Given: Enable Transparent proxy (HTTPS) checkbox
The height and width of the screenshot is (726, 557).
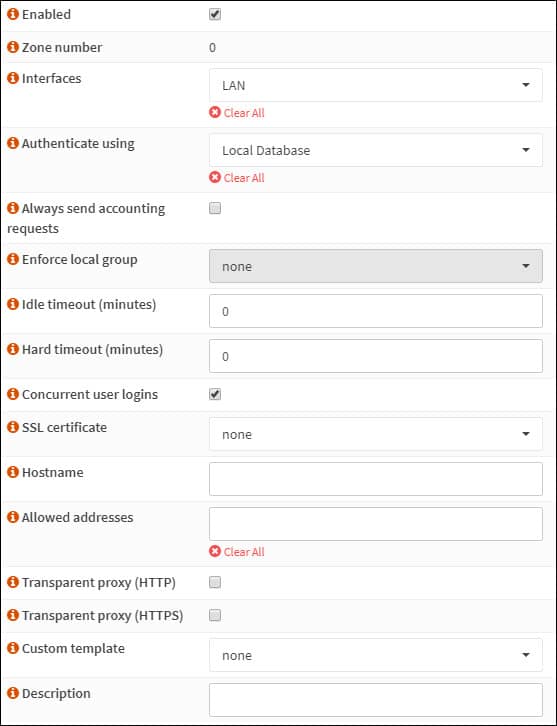Looking at the screenshot, I should 215,615.
